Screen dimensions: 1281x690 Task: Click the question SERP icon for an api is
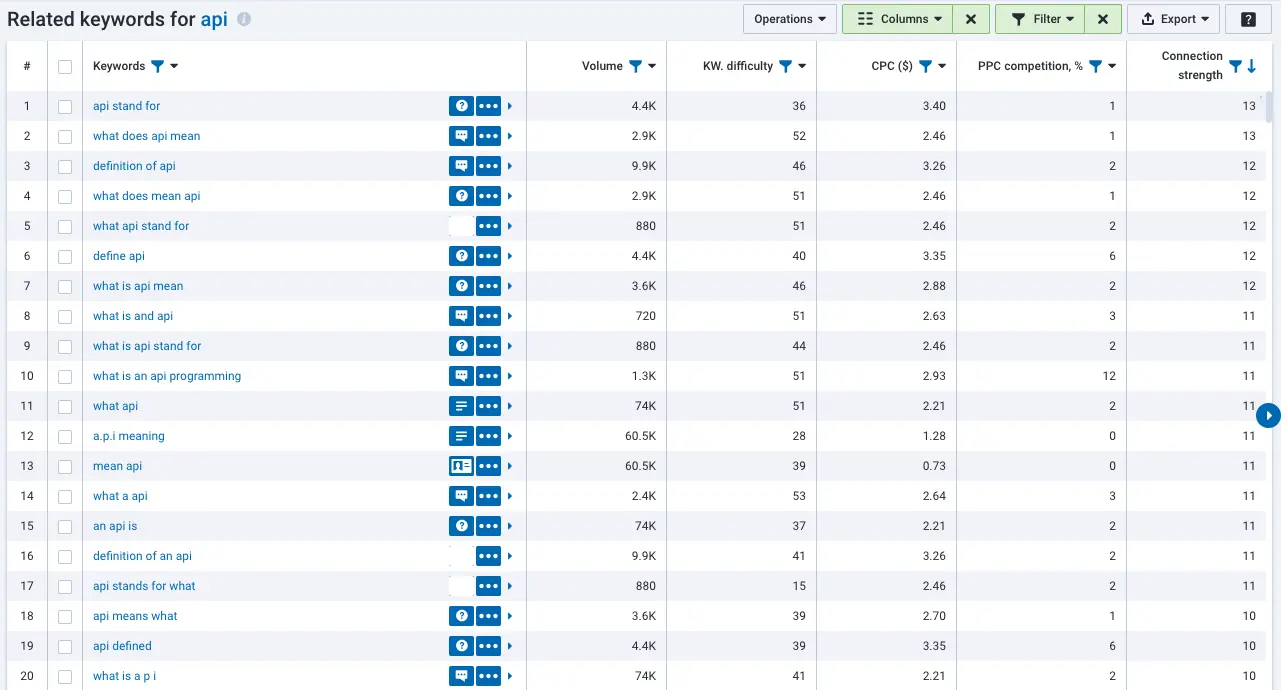pos(461,526)
